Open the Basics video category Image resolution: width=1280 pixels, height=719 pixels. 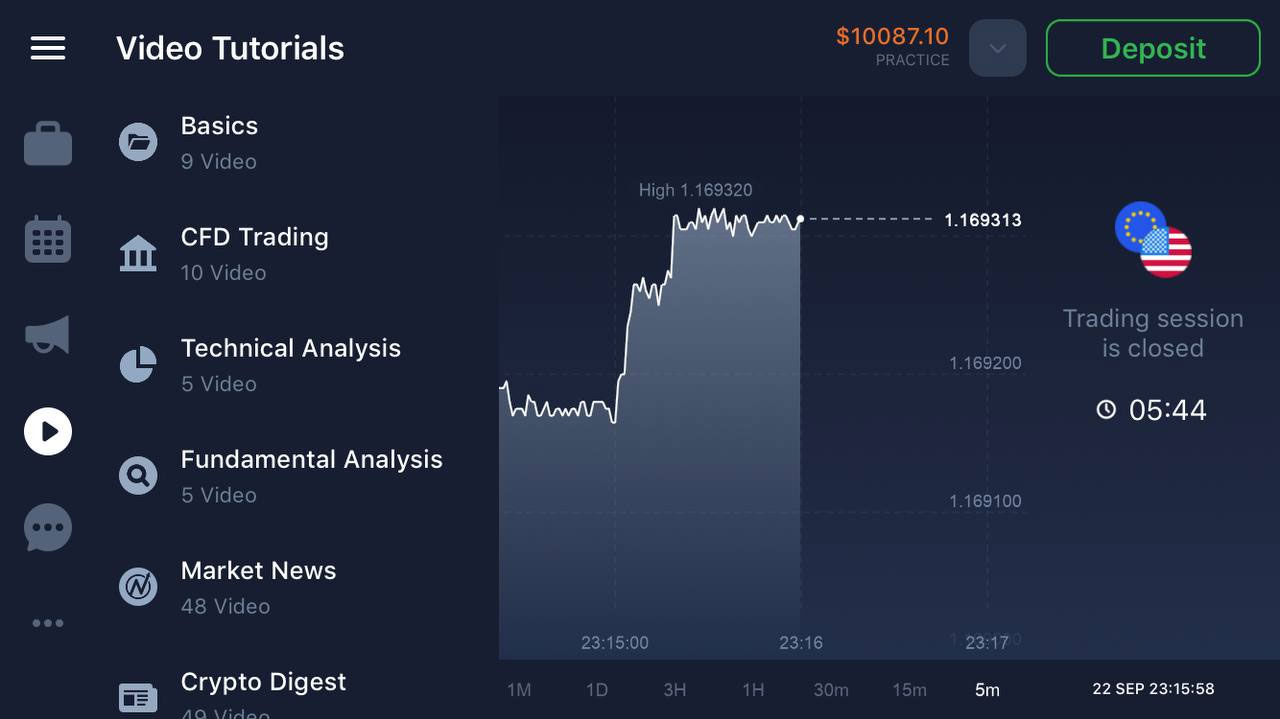219,142
